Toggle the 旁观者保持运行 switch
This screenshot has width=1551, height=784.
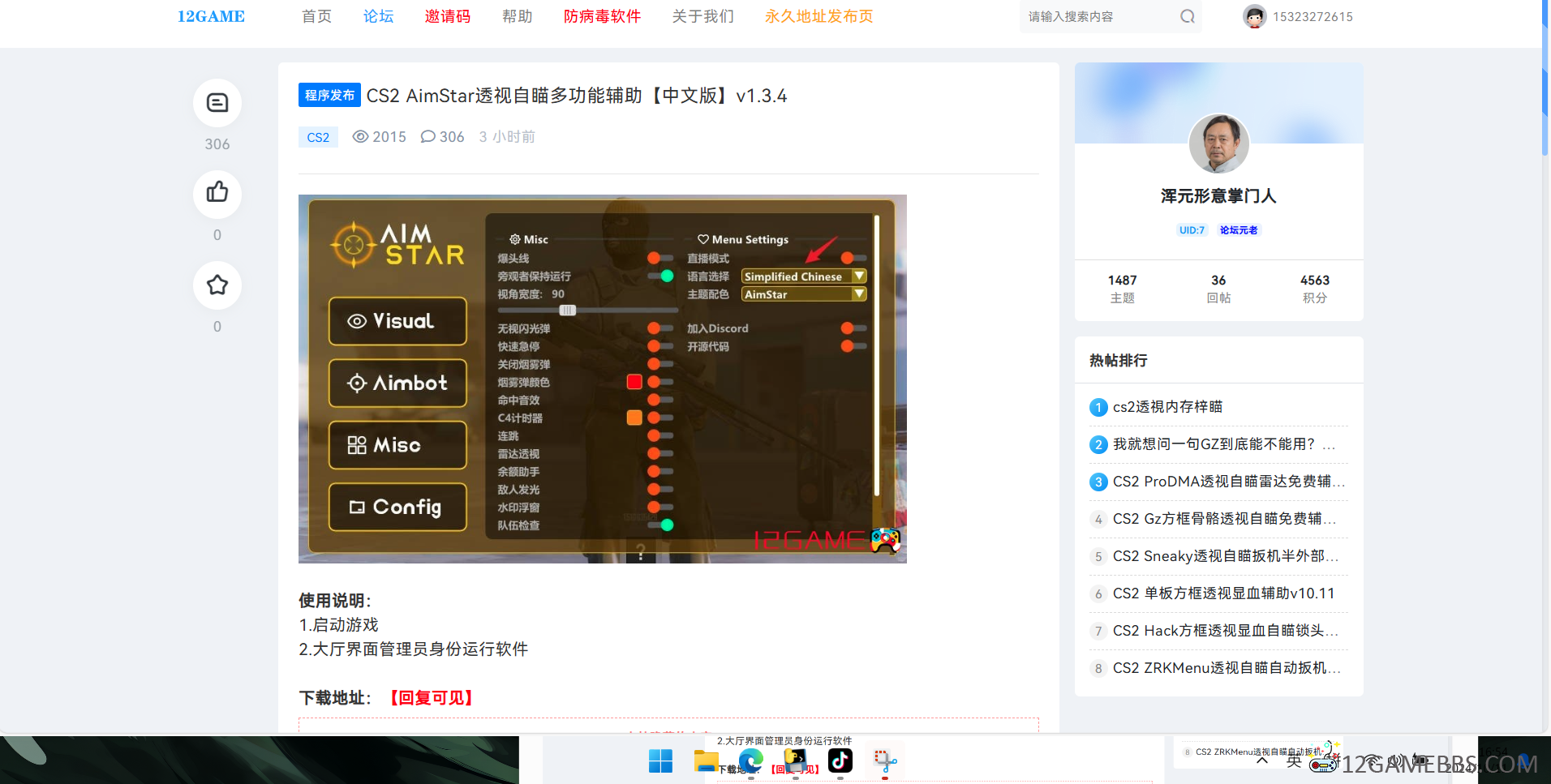pyautogui.click(x=661, y=276)
